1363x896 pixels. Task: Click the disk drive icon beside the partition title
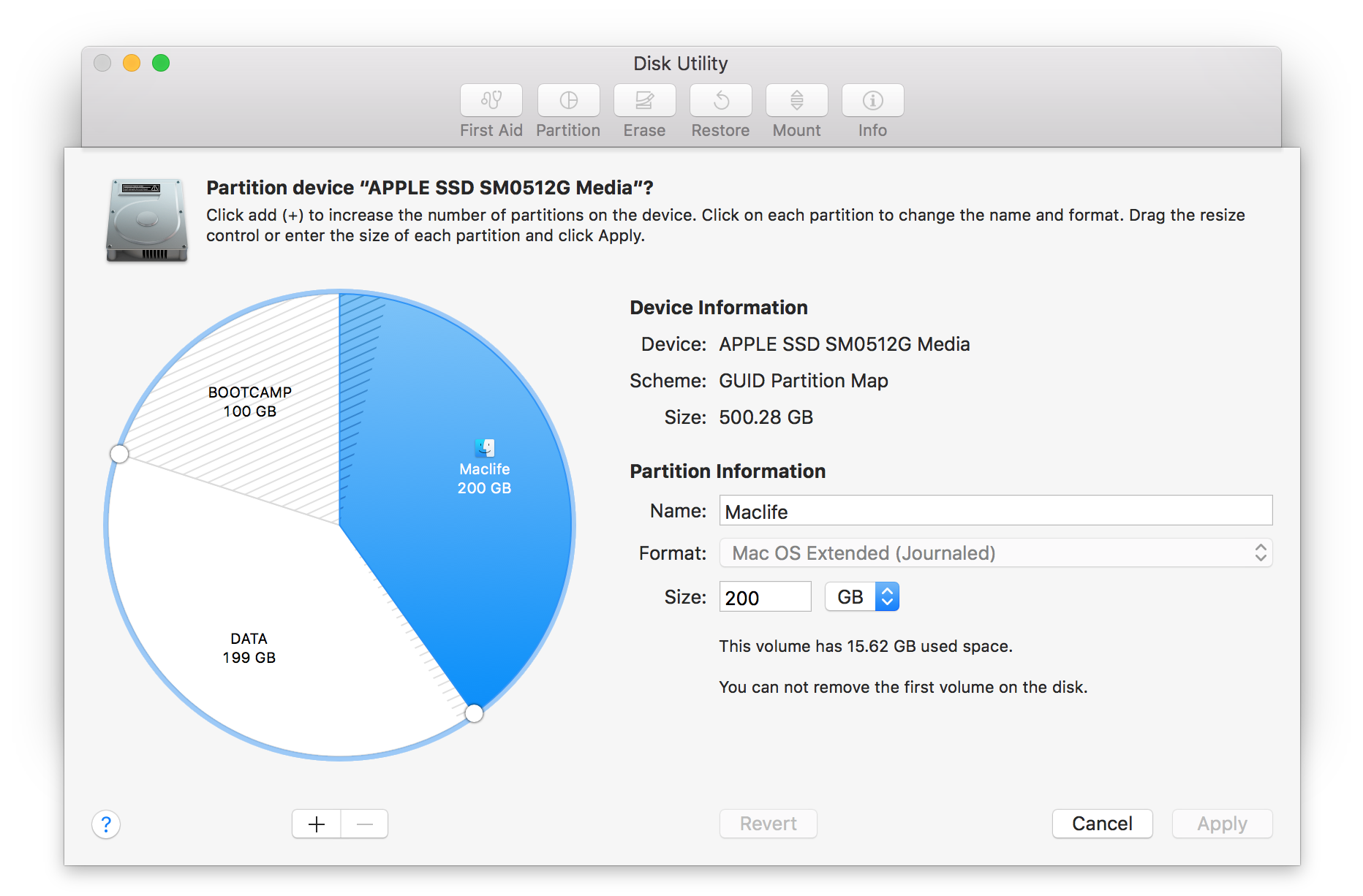146,219
